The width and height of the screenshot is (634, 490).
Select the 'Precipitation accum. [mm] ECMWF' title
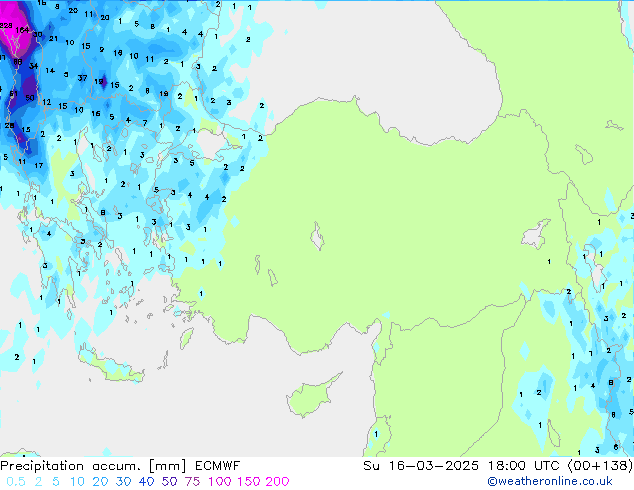point(120,466)
